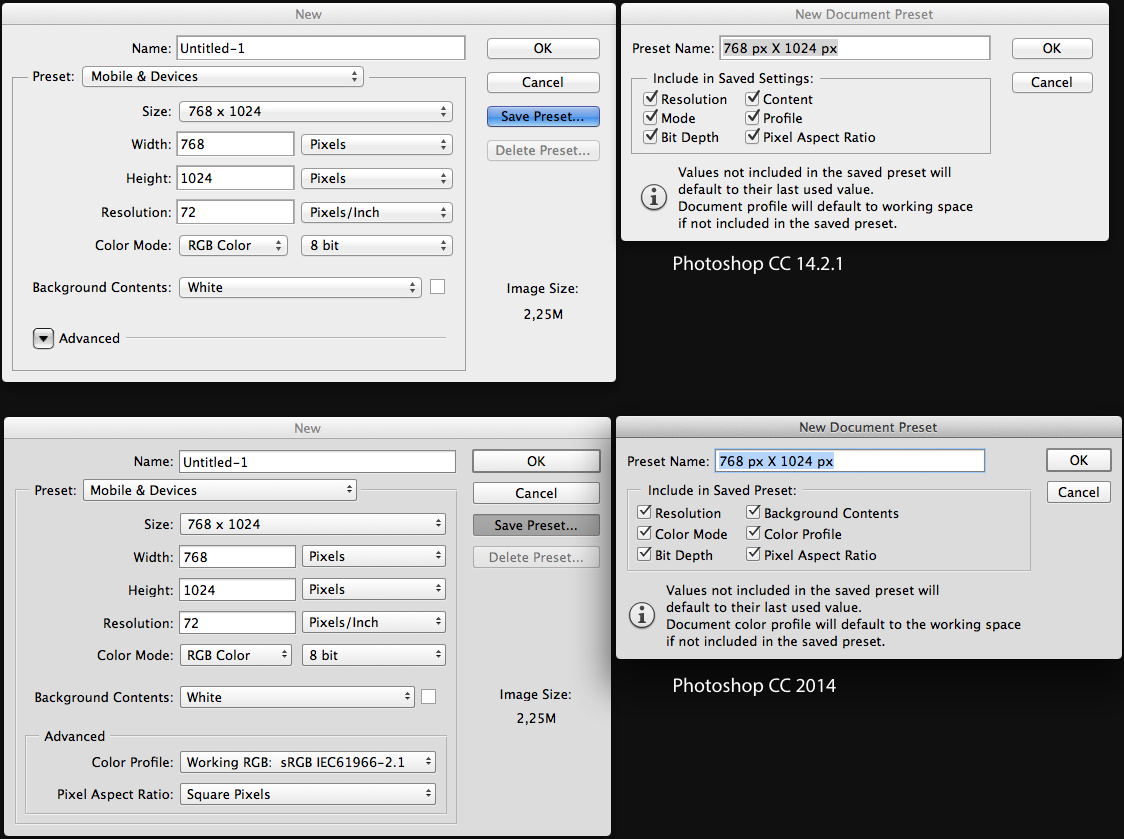This screenshot has height=839, width=1124.
Task: Open RGB Color dropdown in bottom New dialog
Action: click(x=236, y=655)
